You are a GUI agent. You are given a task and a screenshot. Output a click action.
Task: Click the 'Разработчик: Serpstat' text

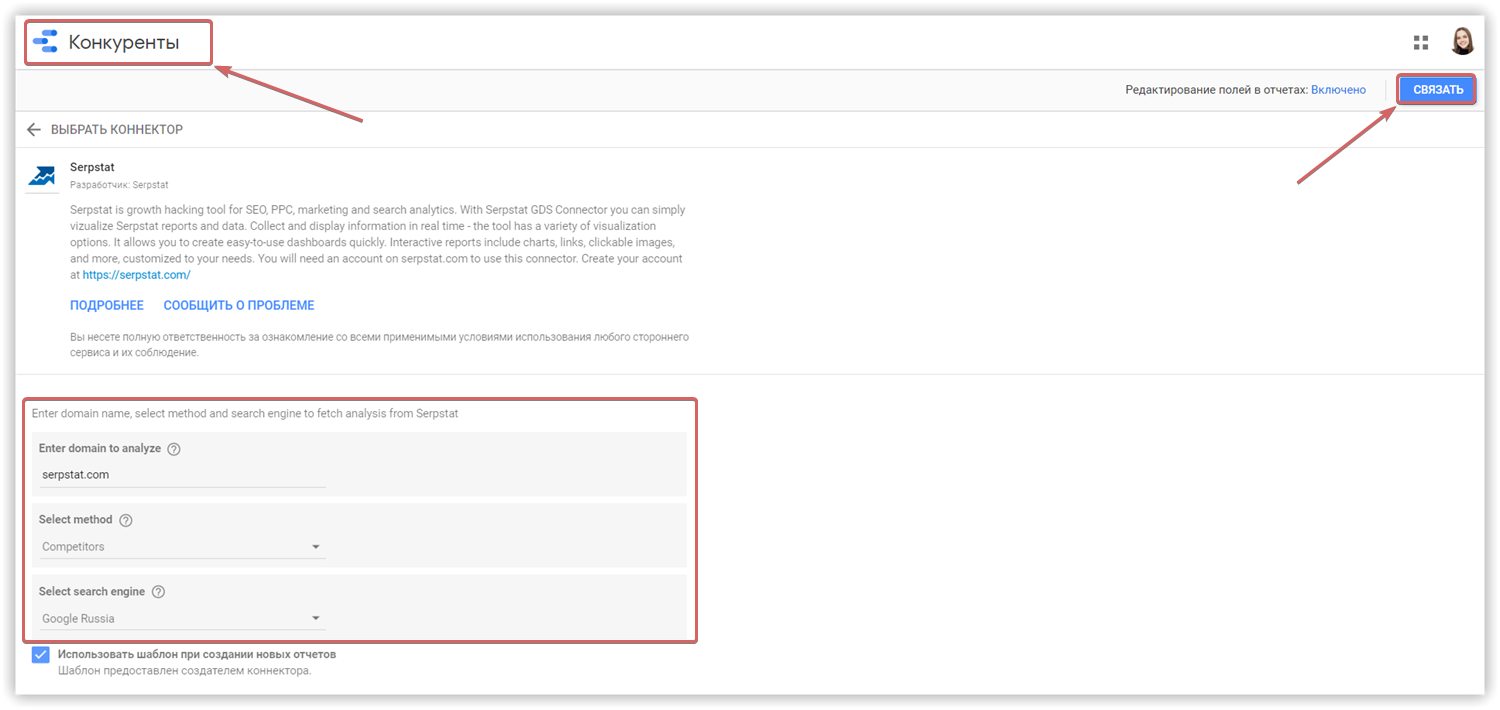pyautogui.click(x=119, y=185)
